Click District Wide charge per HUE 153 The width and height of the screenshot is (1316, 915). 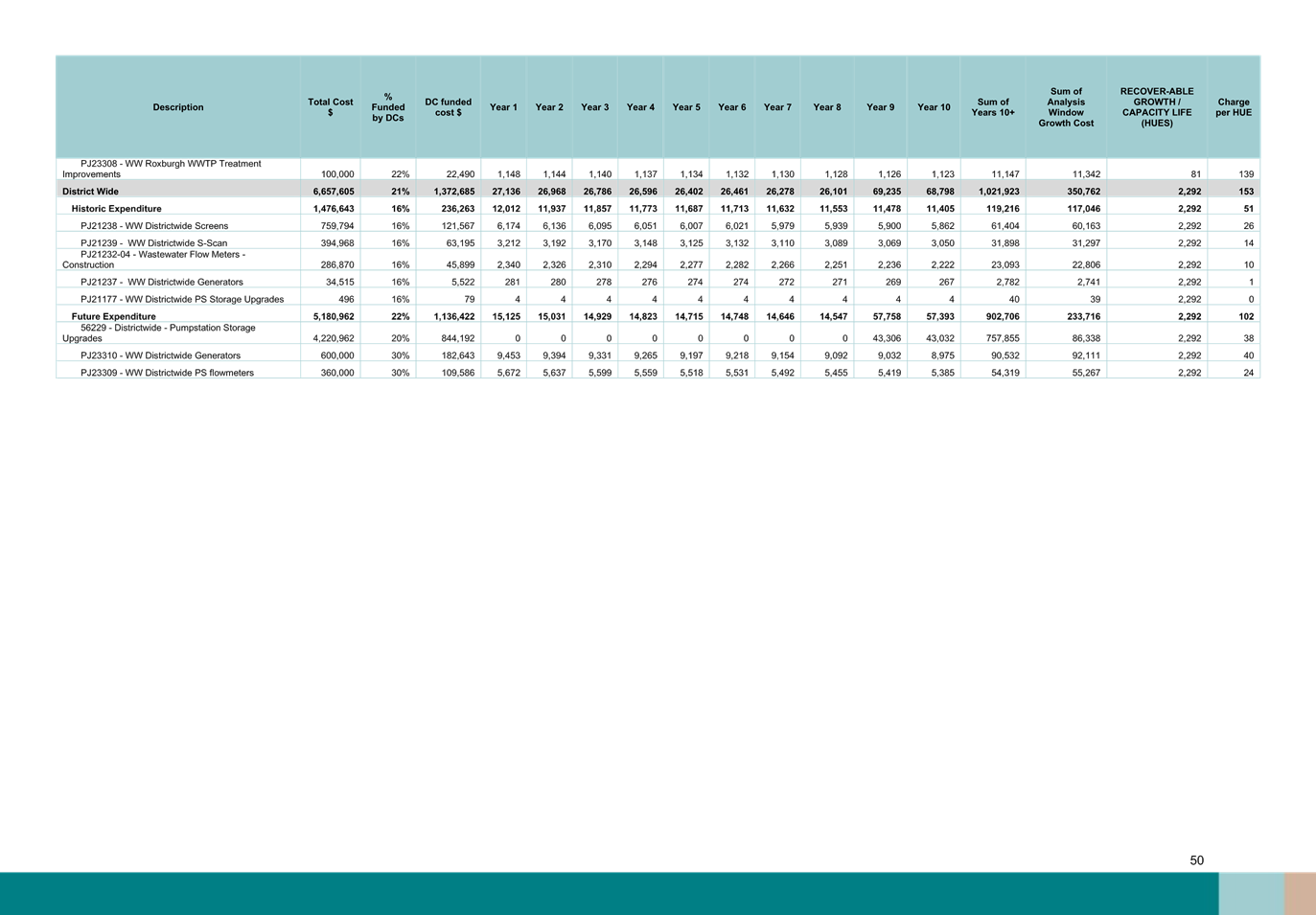coord(1245,192)
